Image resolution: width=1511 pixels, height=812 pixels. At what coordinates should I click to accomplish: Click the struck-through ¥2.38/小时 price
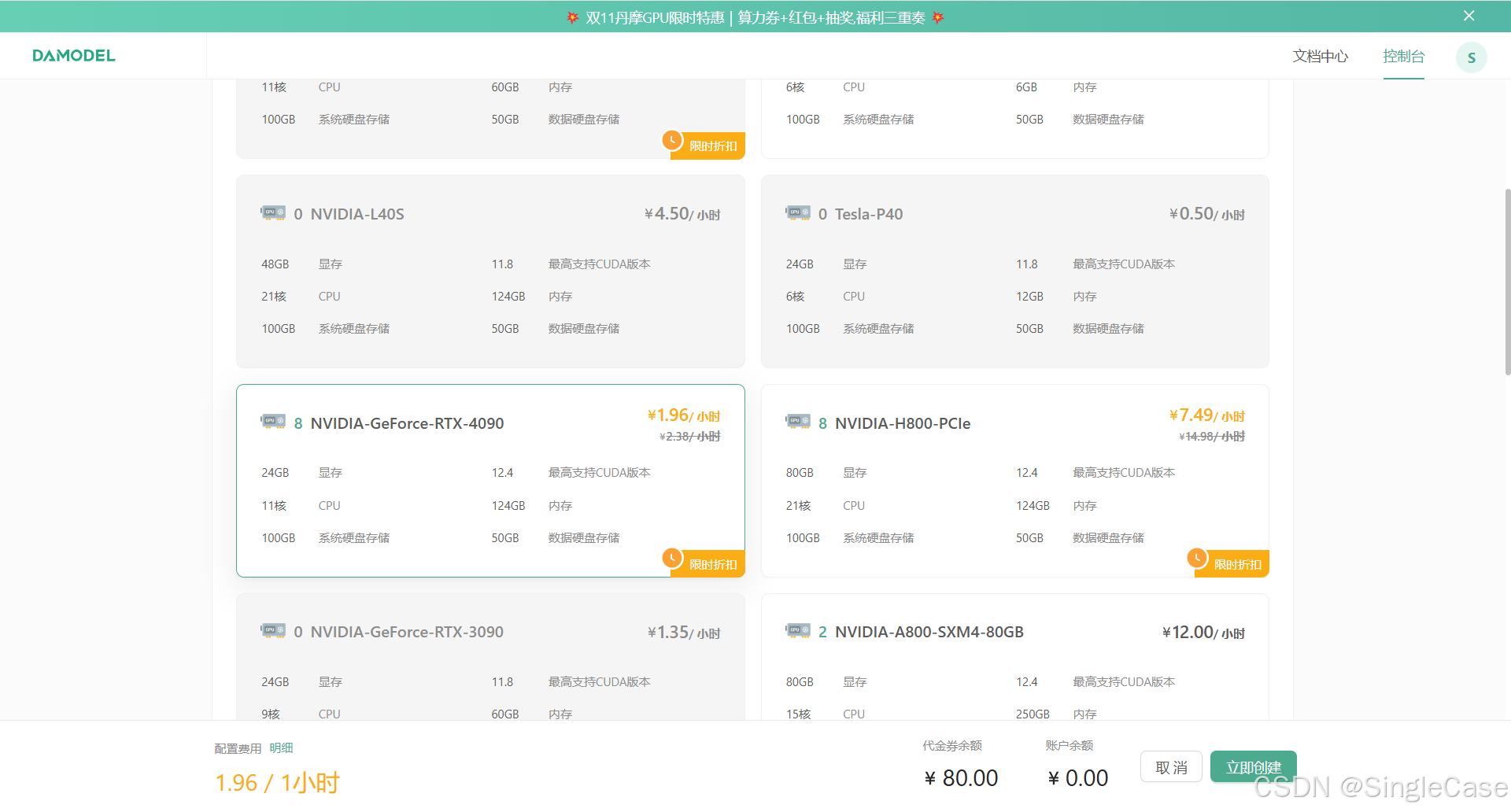(690, 437)
